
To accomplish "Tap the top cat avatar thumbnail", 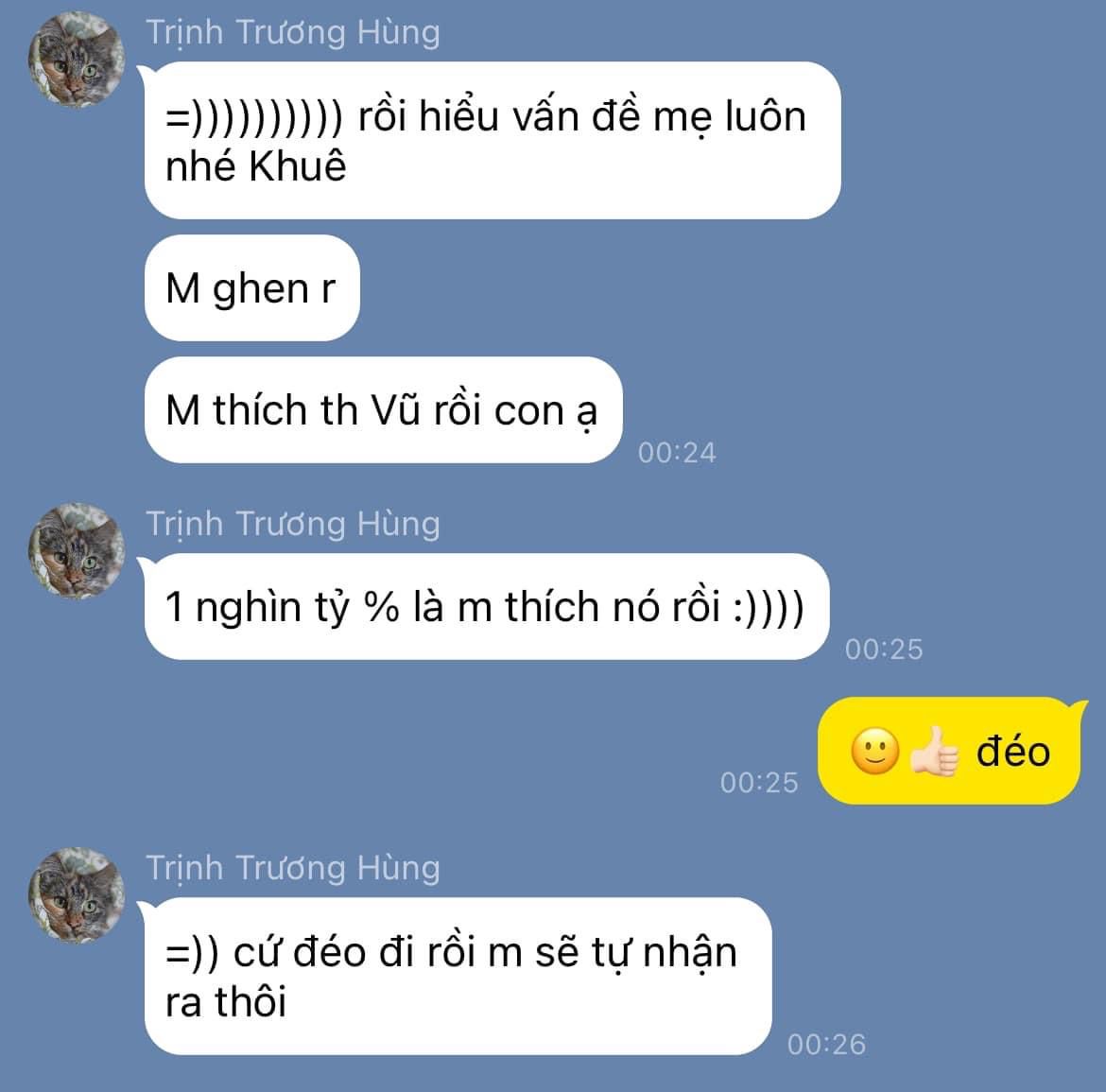I will (77, 60).
